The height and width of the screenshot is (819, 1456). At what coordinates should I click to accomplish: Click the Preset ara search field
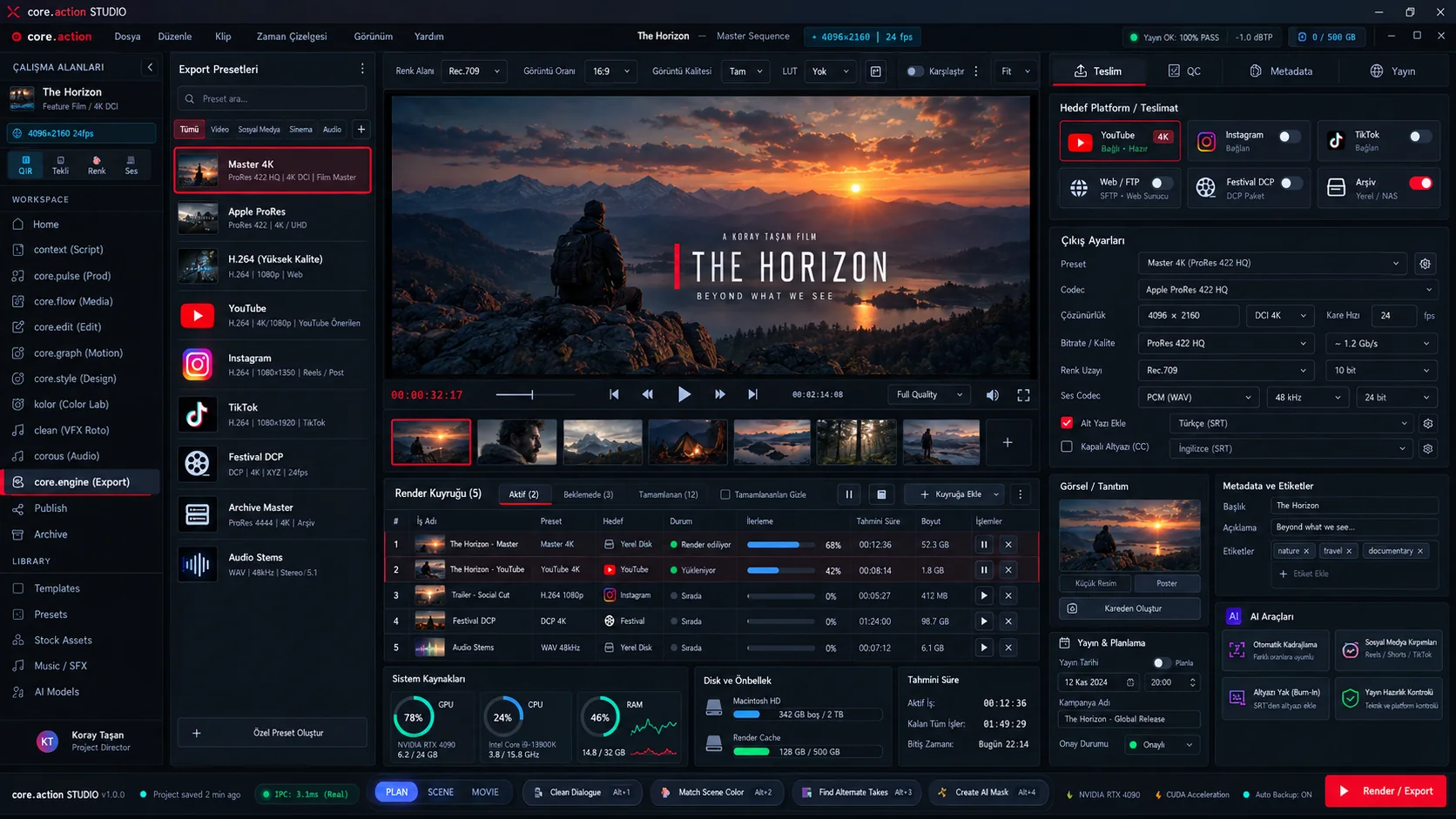point(272,98)
